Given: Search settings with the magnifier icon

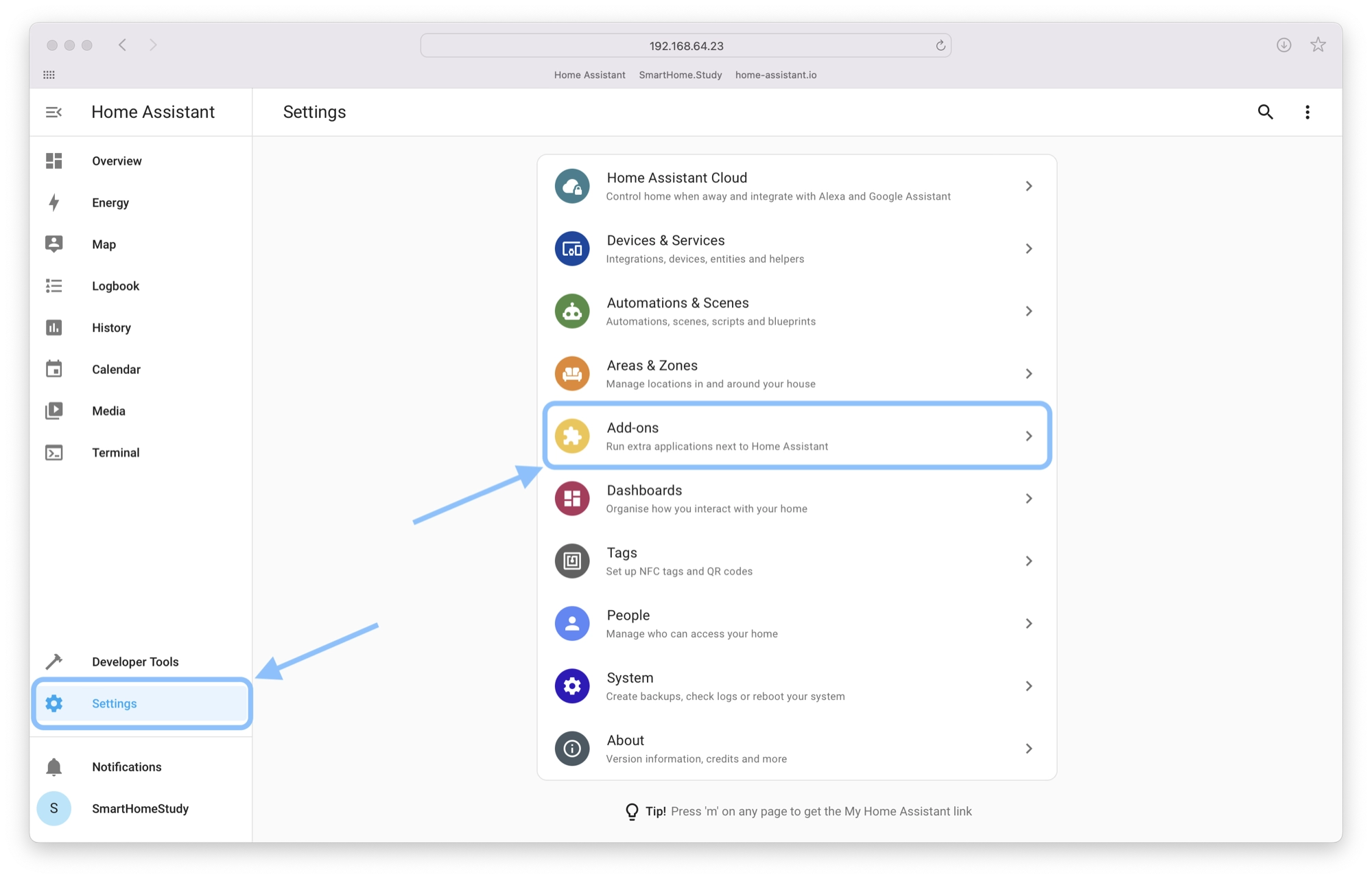Looking at the screenshot, I should click(x=1265, y=112).
